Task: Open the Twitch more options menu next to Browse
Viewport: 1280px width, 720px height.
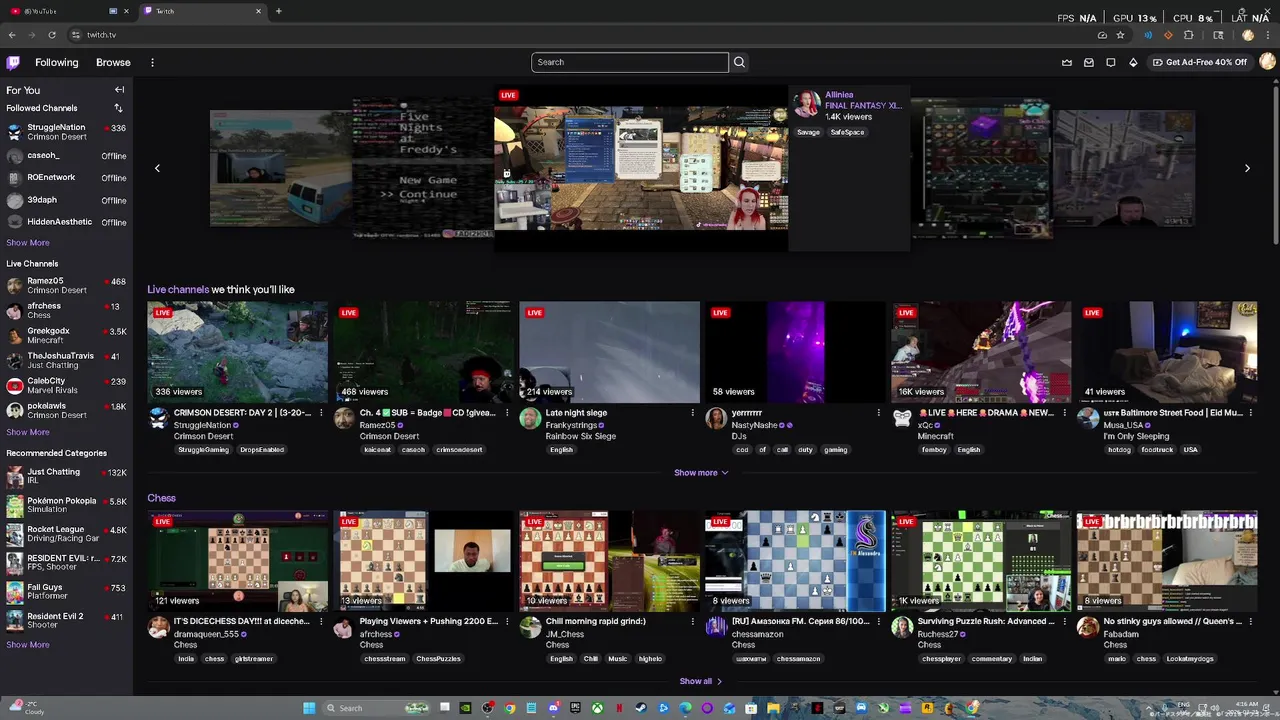Action: [x=152, y=62]
